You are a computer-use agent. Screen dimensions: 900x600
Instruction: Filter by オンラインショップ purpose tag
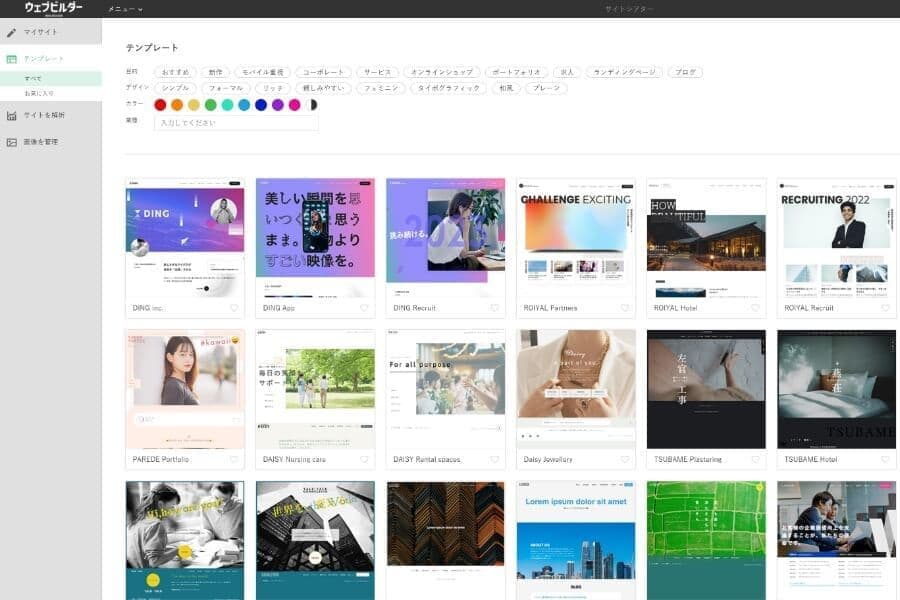tap(441, 73)
